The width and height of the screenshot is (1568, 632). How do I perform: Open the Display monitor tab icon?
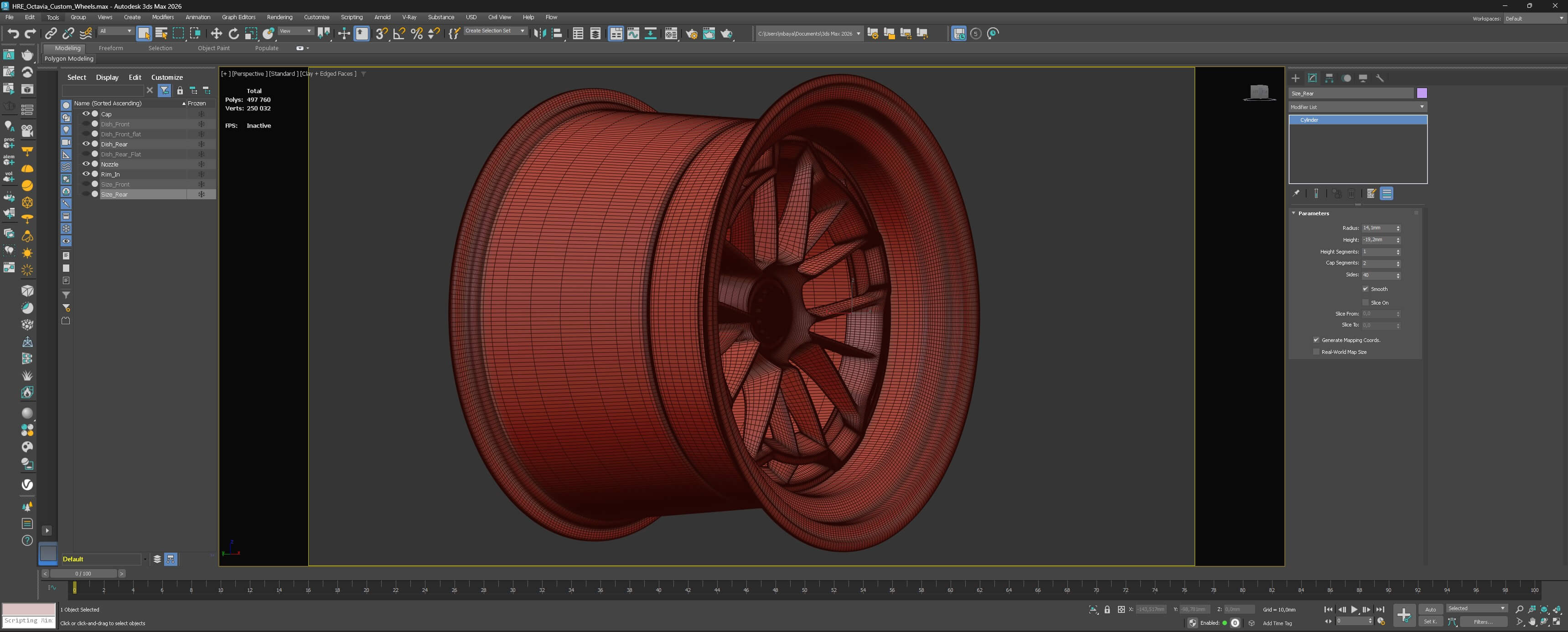coord(1363,78)
